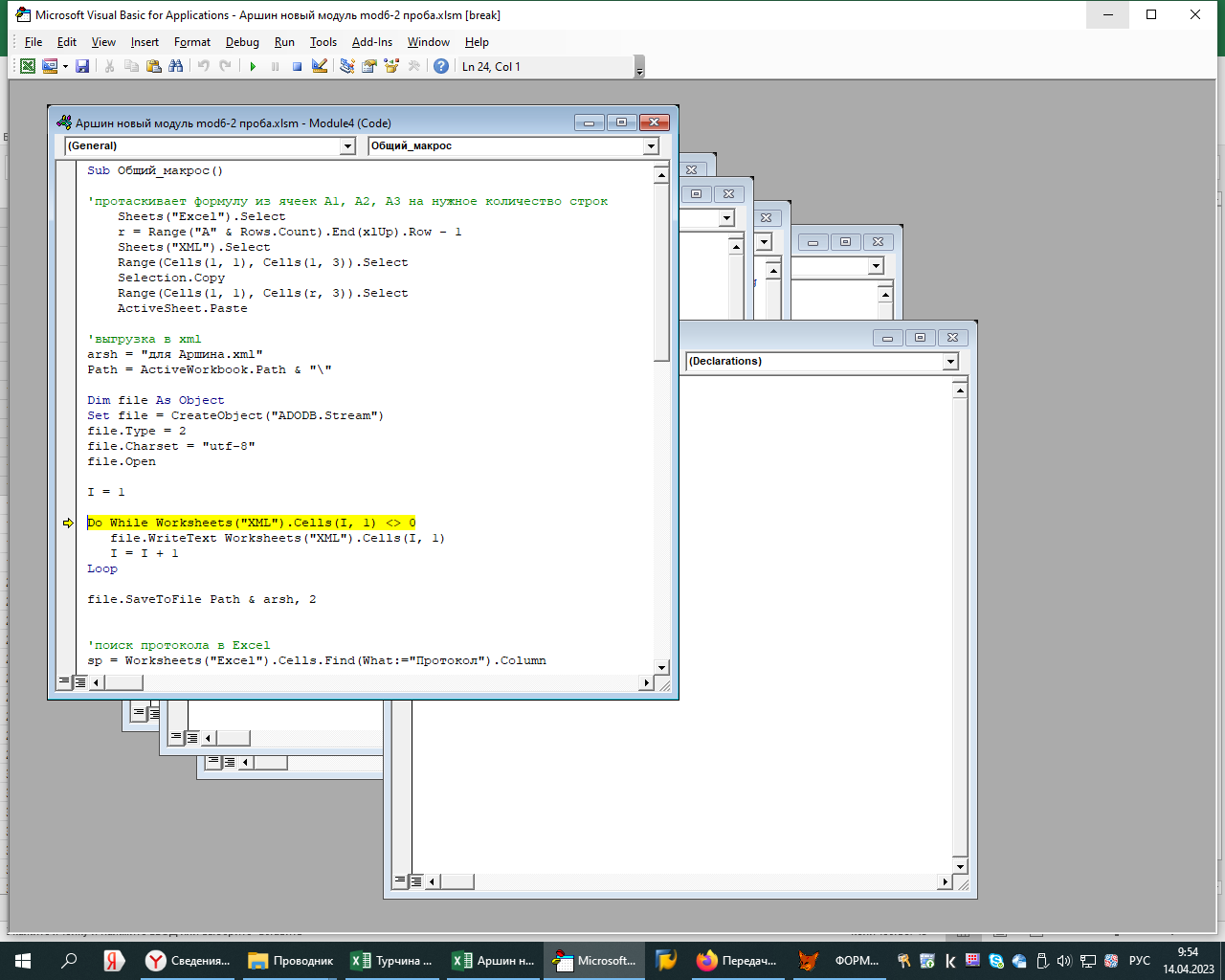Open the Tools menu
Image resolution: width=1225 pixels, height=980 pixels.
click(x=323, y=42)
